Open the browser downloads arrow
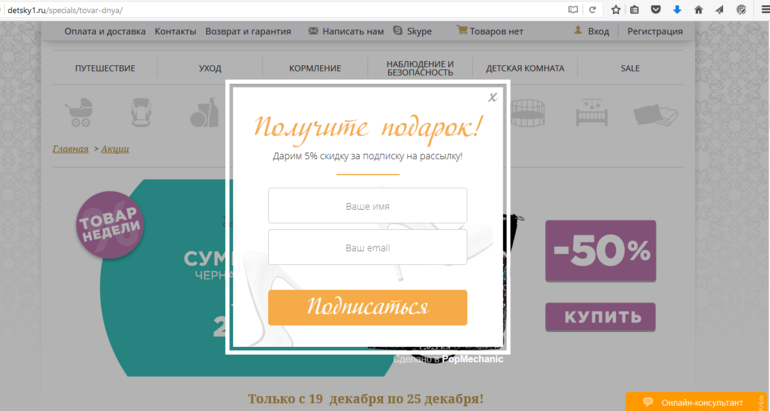 [677, 9]
